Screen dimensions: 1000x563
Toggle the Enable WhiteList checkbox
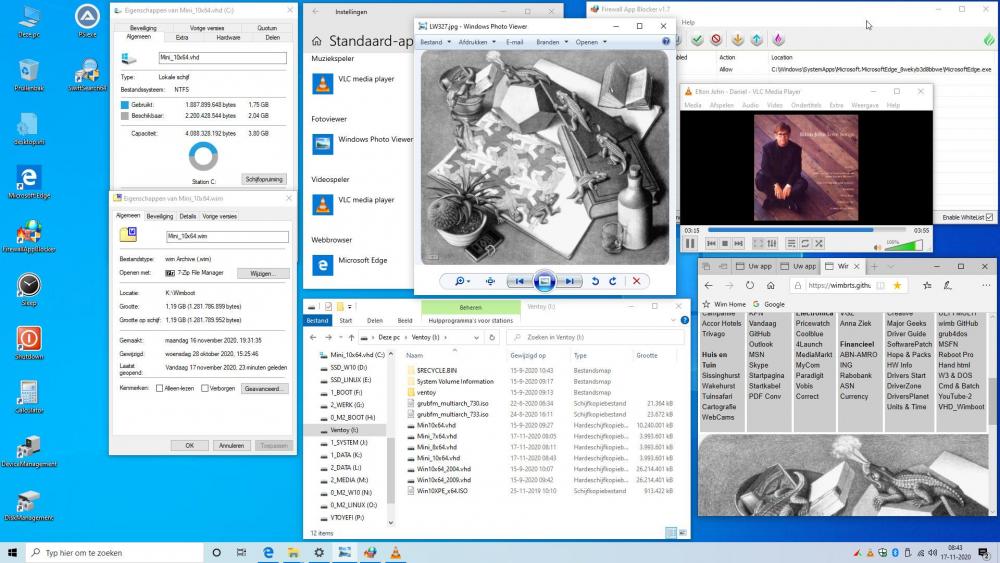point(990,217)
